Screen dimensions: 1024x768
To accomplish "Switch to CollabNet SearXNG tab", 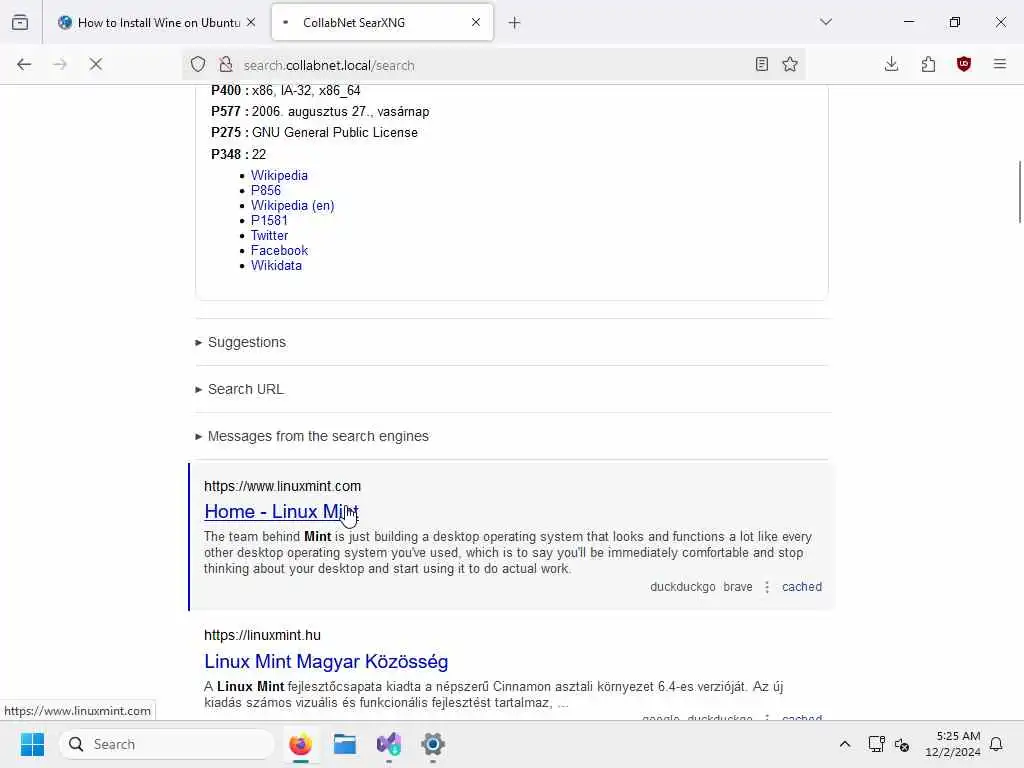I will pyautogui.click(x=382, y=23).
